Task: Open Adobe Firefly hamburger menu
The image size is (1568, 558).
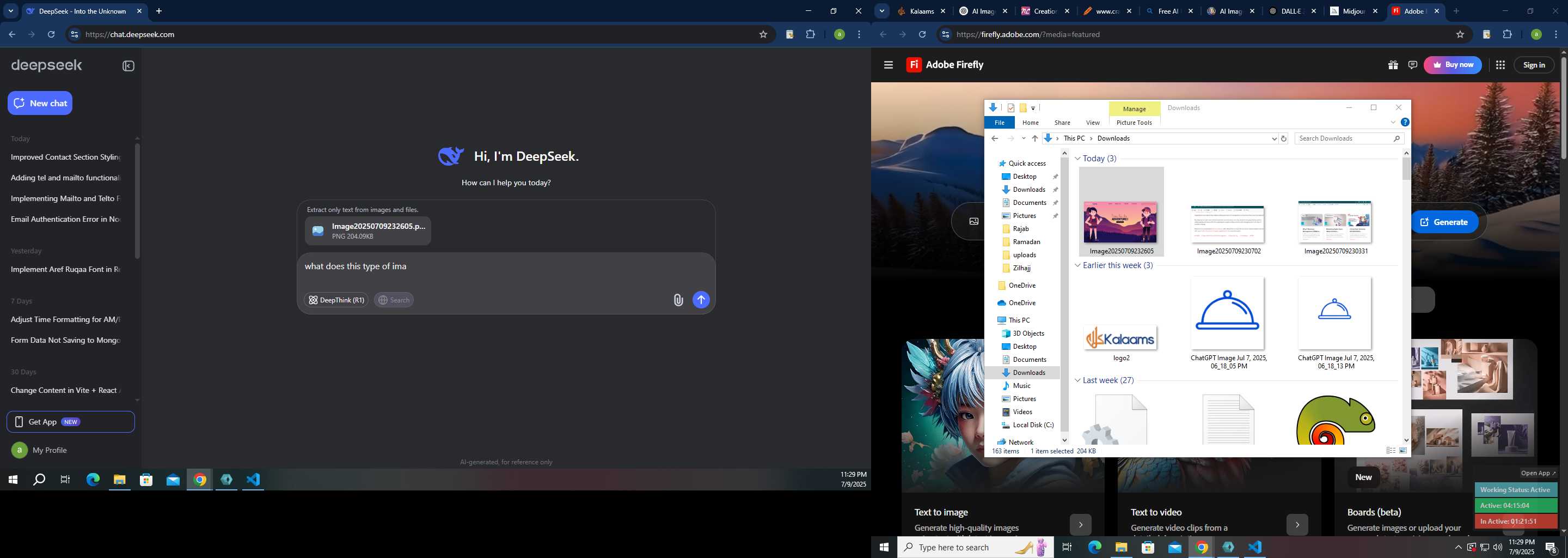Action: [x=888, y=64]
